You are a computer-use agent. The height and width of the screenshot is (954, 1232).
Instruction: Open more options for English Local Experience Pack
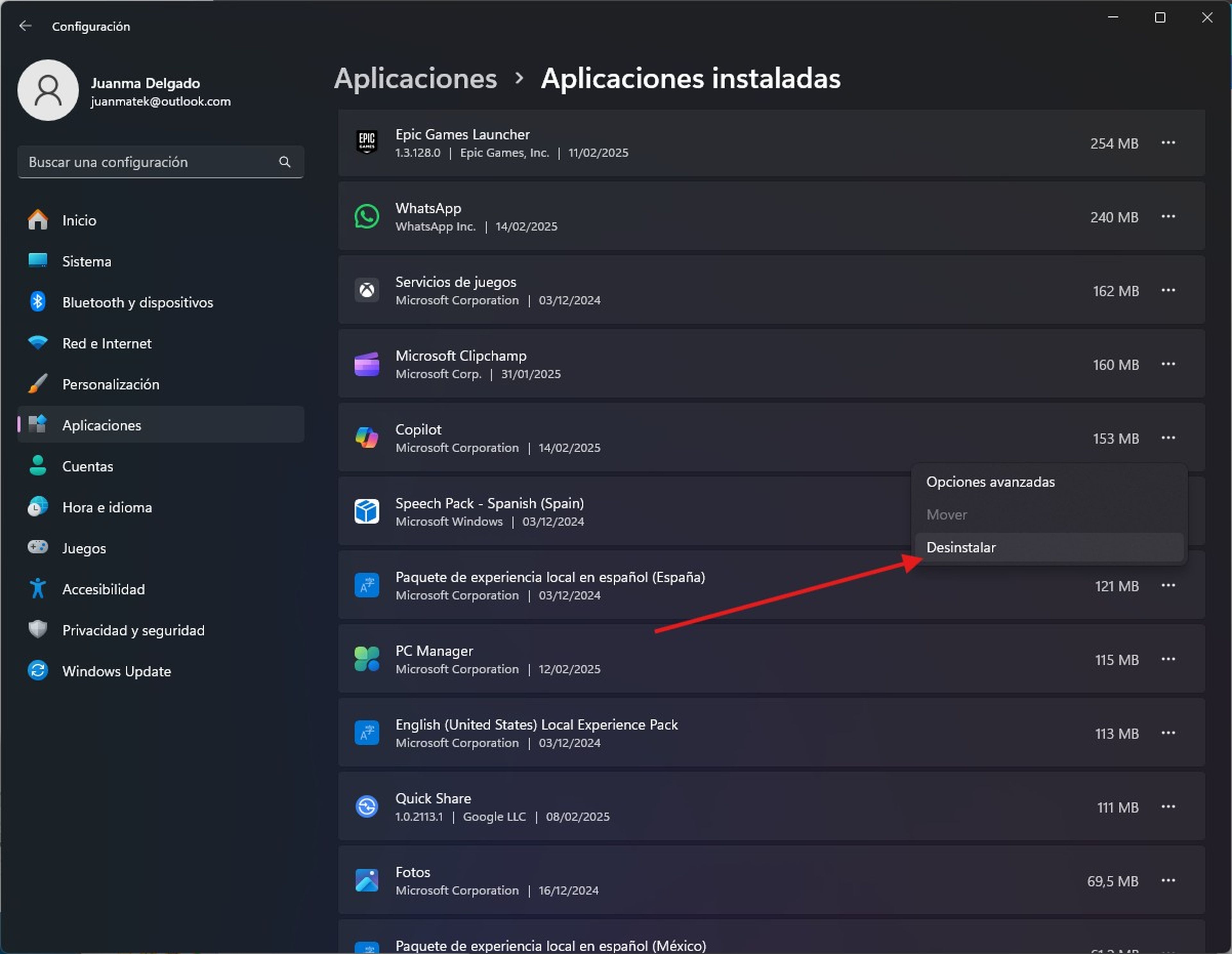tap(1168, 733)
